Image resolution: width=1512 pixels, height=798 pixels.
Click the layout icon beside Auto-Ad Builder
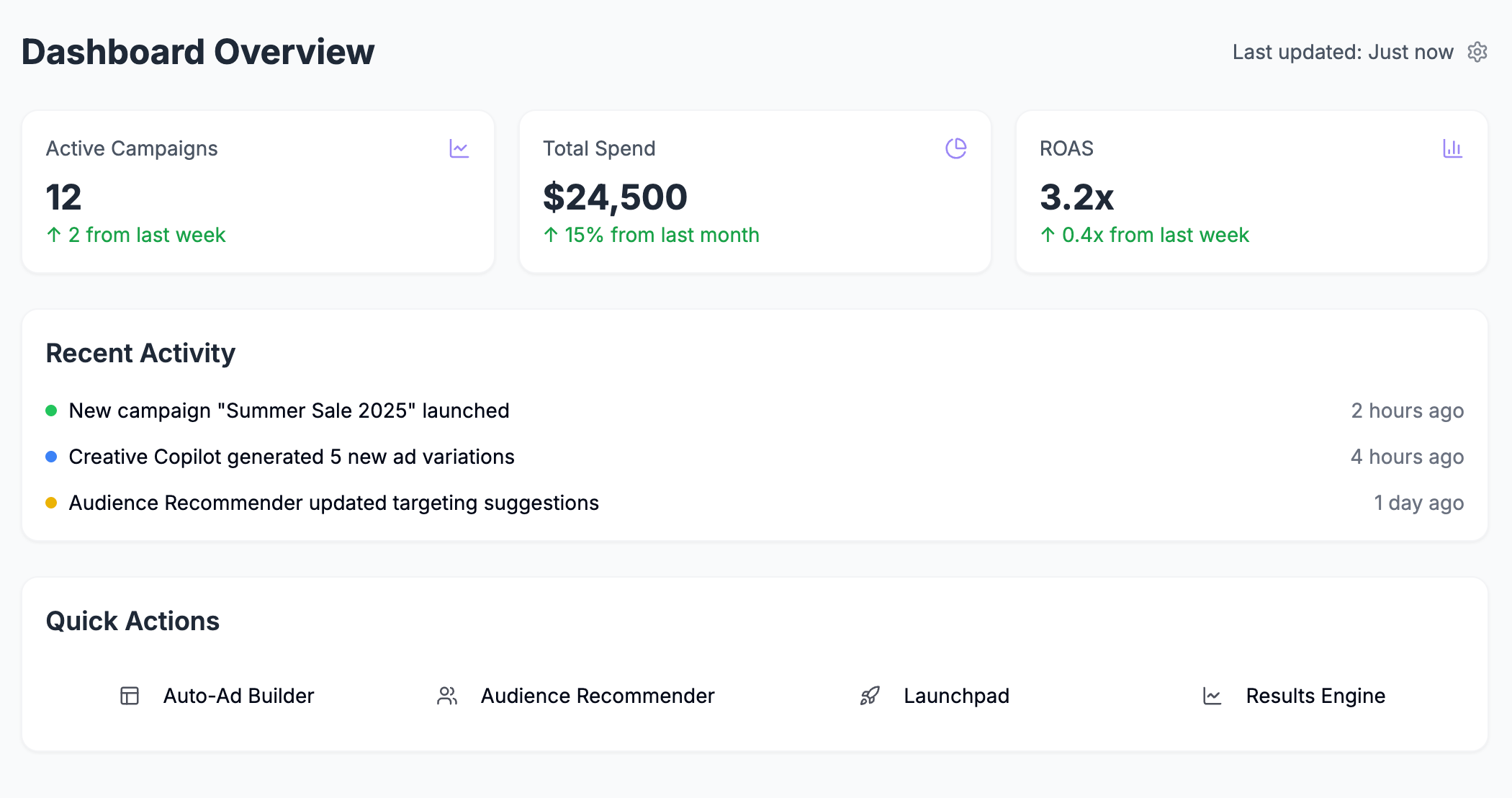click(x=130, y=696)
